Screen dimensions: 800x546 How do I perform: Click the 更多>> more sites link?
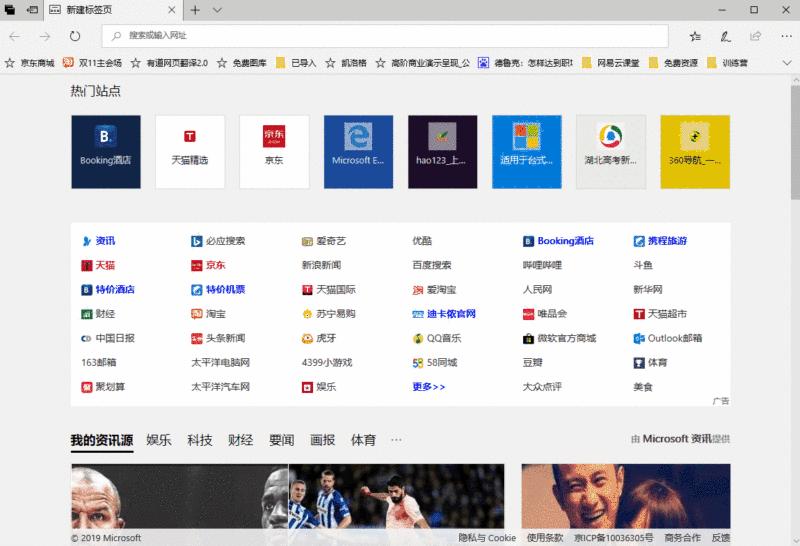[x=429, y=387]
